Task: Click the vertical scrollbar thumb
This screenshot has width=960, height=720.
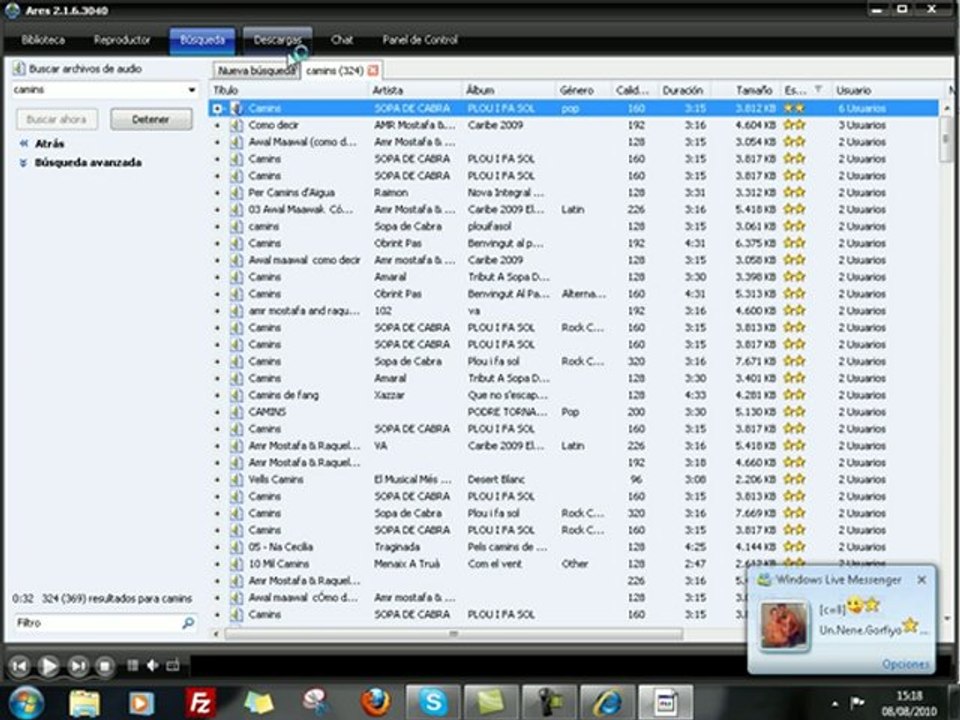Action: coord(946,138)
